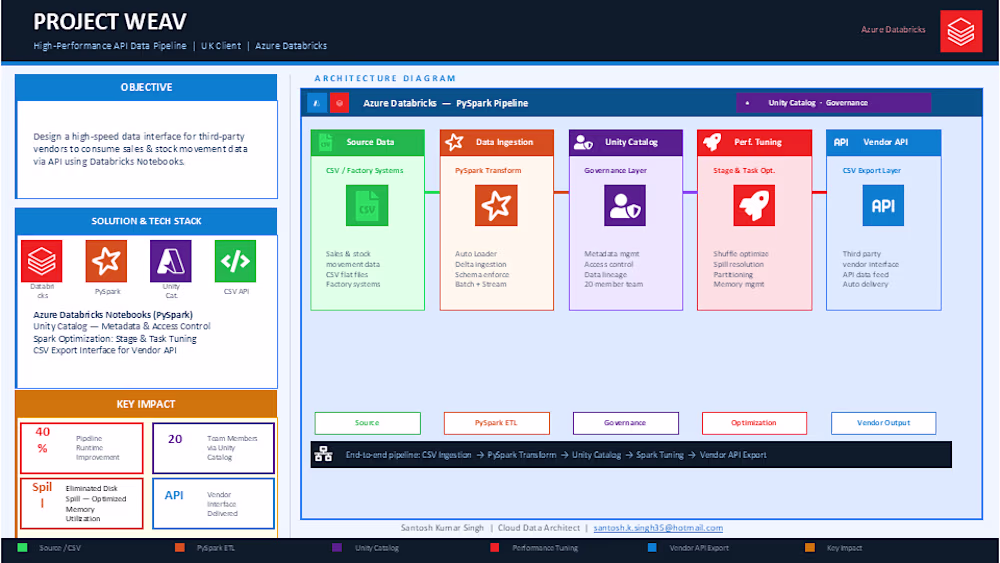Click the CSV API code icon in Tech Stack
This screenshot has width=1000, height=563.
235,261
